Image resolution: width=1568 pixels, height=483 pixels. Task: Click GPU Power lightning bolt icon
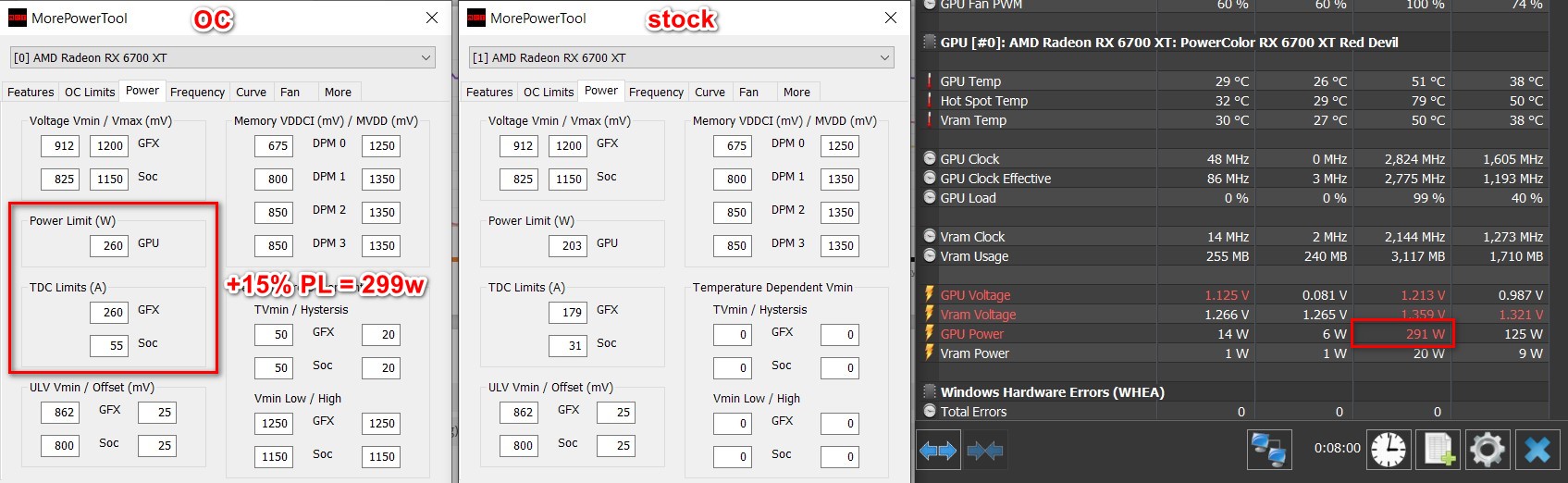click(x=930, y=333)
